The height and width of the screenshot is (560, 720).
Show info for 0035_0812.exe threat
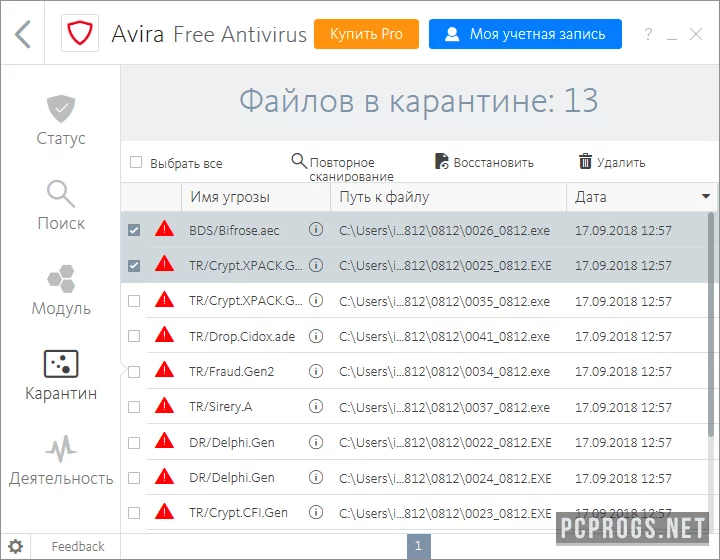point(316,300)
